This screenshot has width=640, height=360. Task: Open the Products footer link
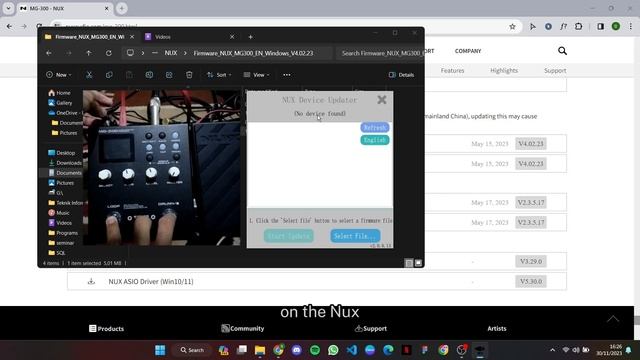106,328
